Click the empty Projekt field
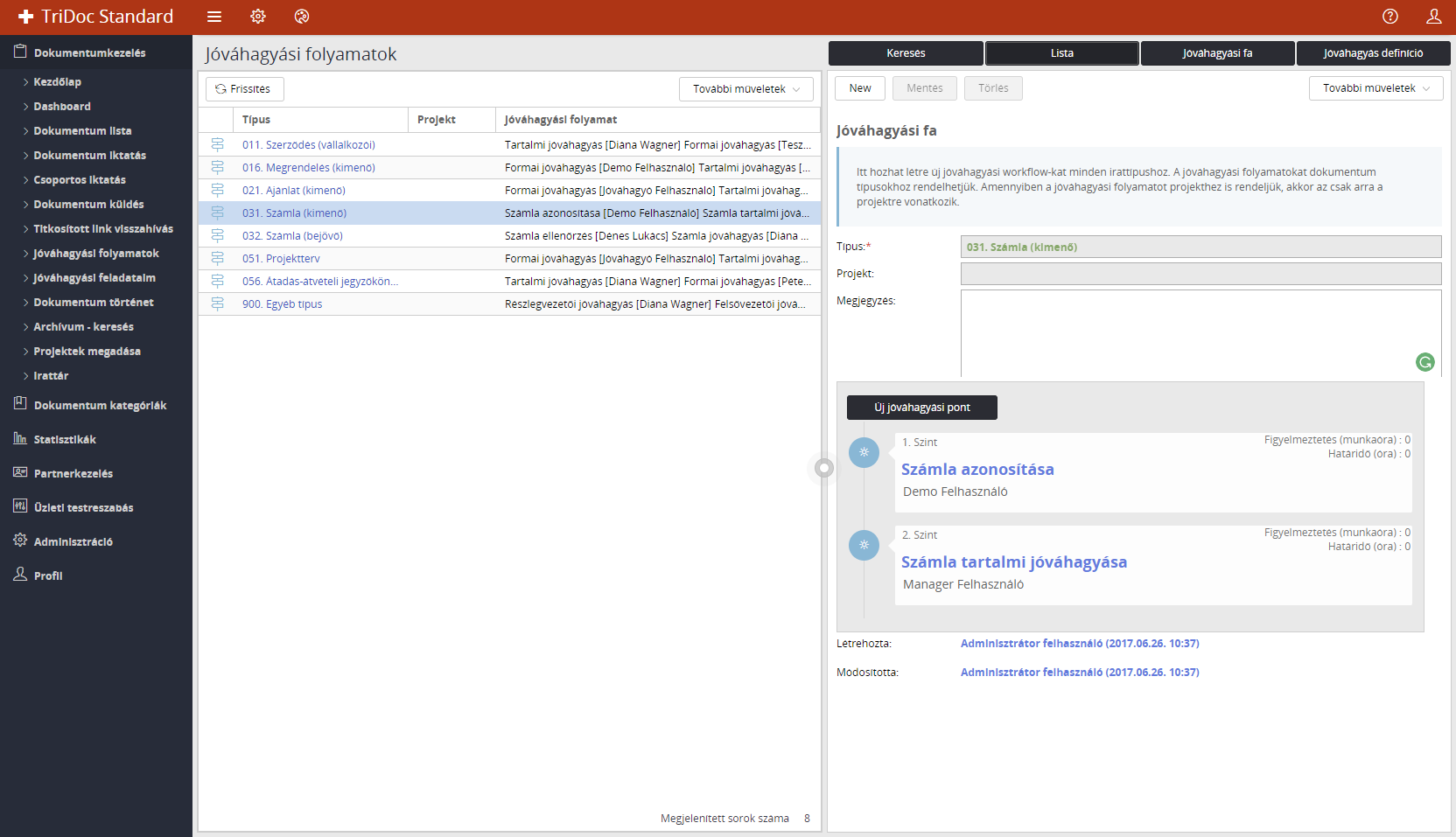This screenshot has height=837, width=1456. 1201,274
